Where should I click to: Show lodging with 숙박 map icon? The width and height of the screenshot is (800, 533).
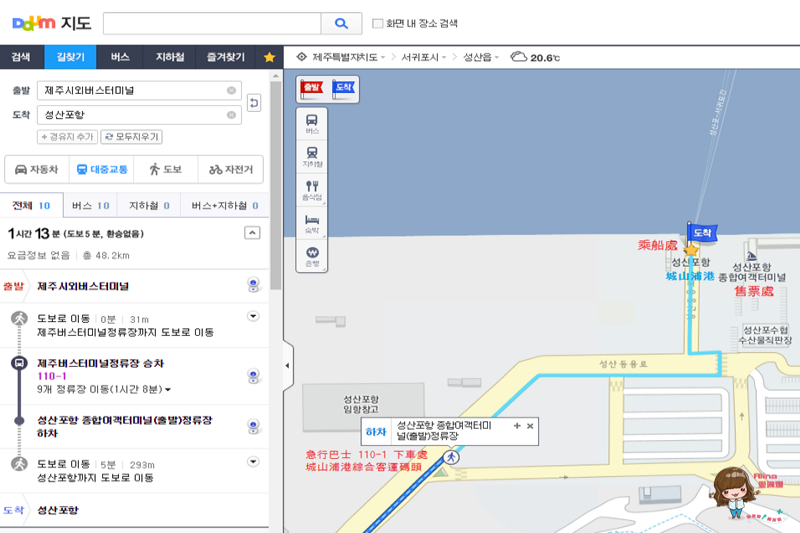coord(312,223)
